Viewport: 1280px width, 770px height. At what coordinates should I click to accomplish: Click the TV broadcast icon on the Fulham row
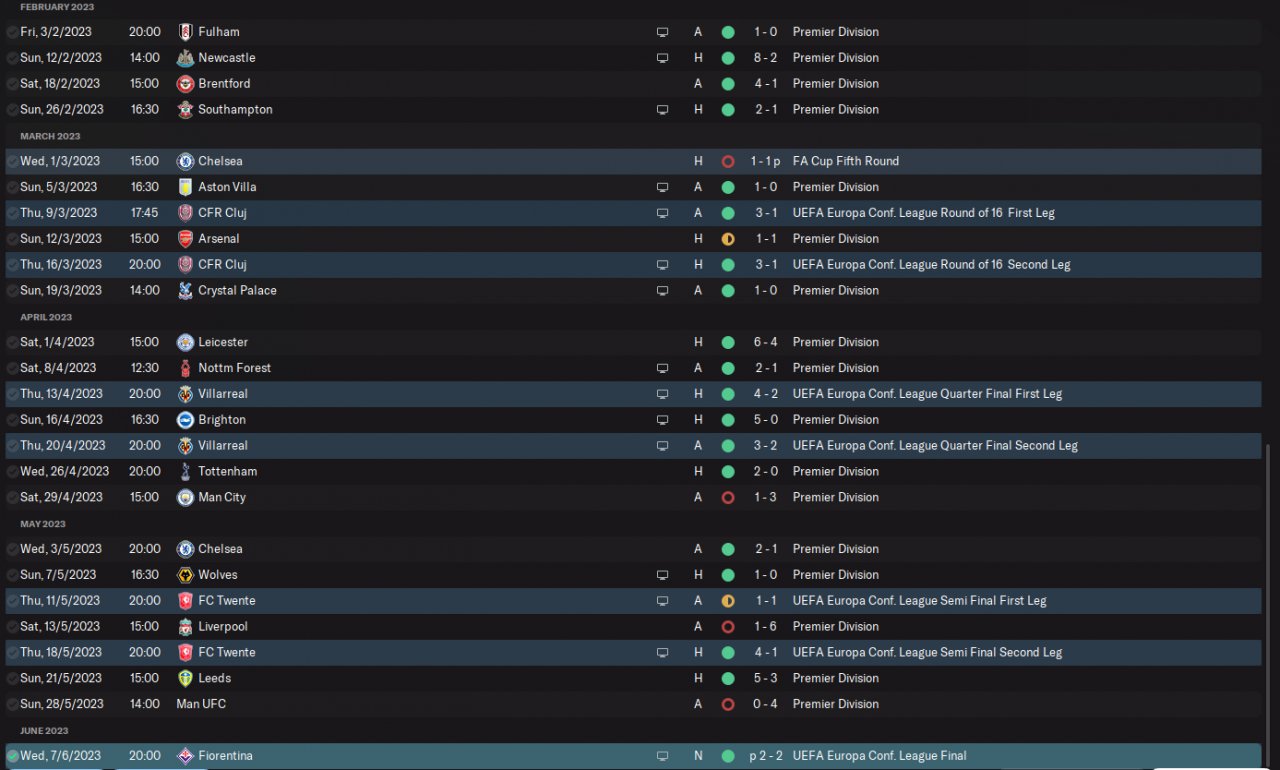pyautogui.click(x=662, y=32)
